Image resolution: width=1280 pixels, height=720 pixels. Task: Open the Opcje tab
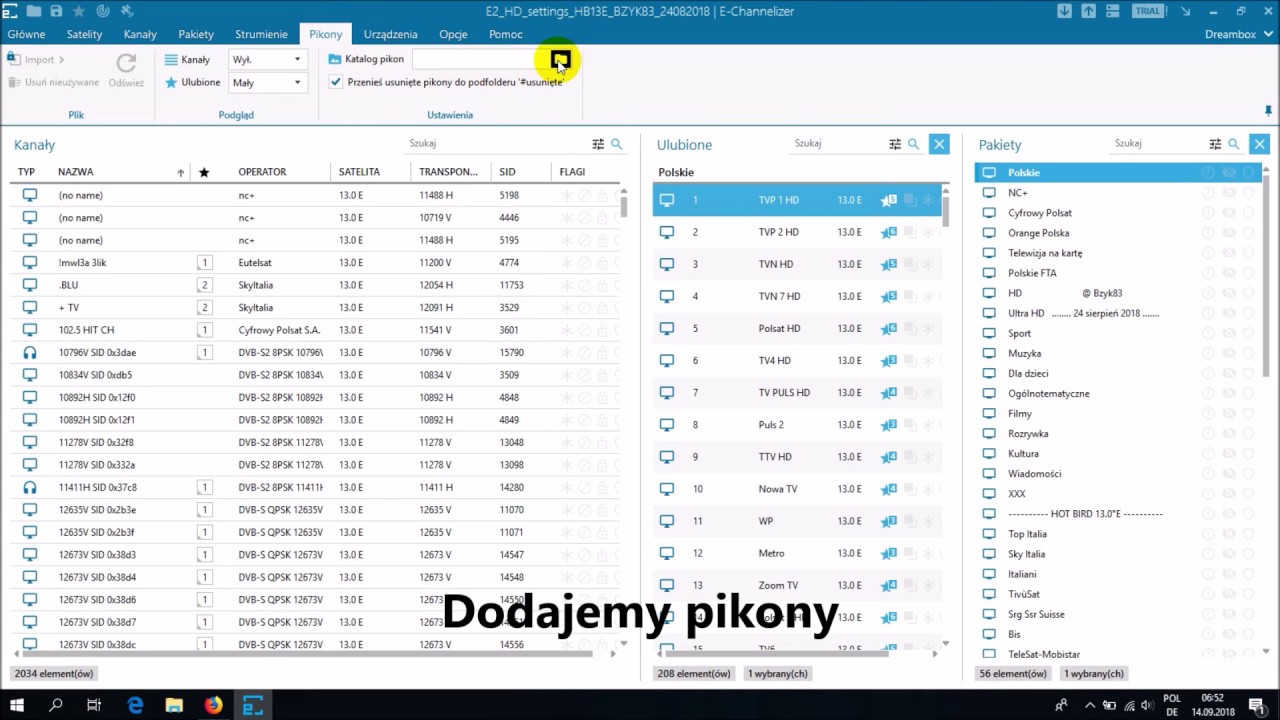tap(453, 34)
